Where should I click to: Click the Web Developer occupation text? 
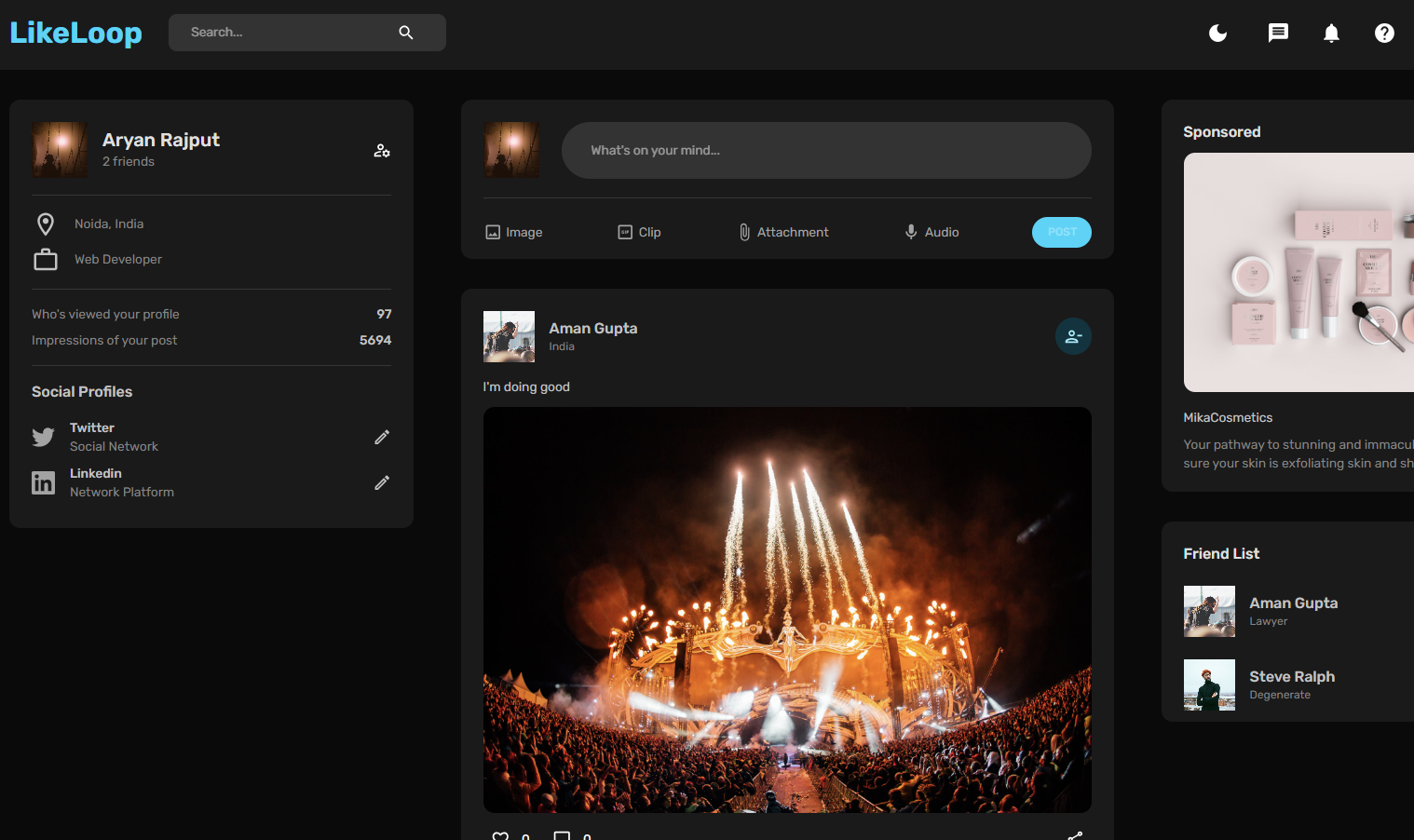(x=118, y=259)
